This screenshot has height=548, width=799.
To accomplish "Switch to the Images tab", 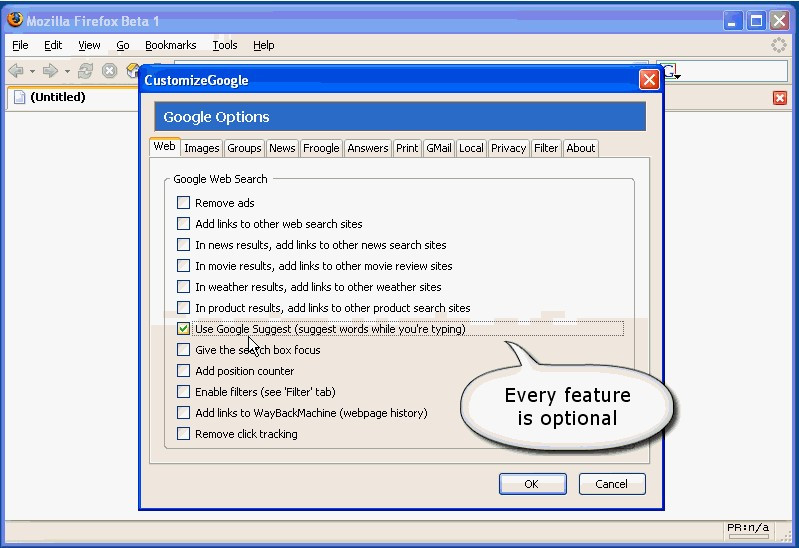I will [x=202, y=148].
